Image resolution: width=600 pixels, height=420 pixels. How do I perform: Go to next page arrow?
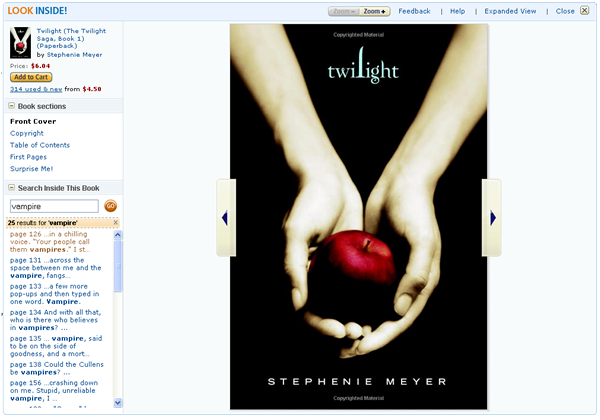pos(492,218)
